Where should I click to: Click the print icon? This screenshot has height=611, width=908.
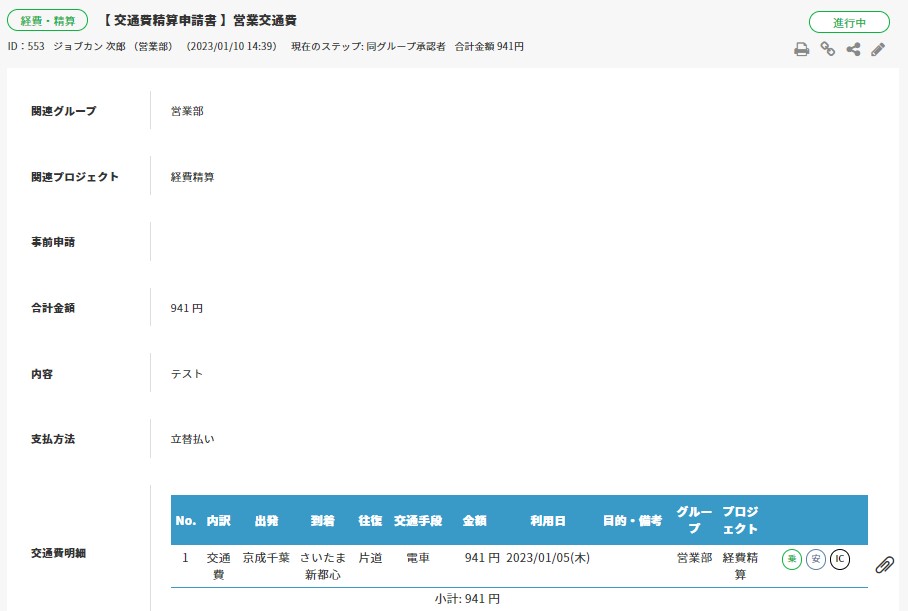pyautogui.click(x=801, y=49)
